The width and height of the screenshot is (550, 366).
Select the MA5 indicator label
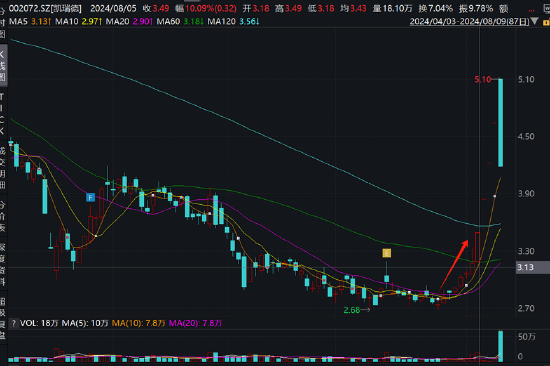18,22
